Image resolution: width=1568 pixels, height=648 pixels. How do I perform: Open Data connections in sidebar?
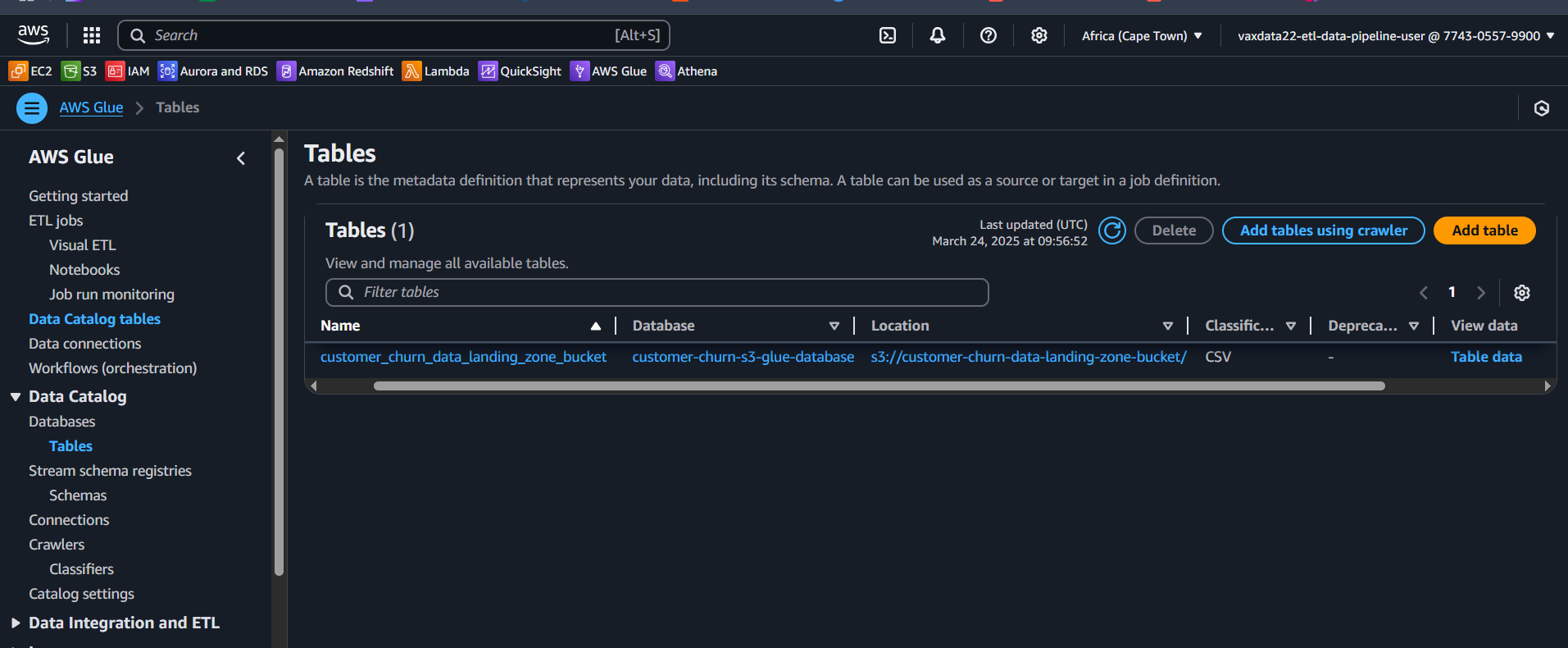tap(85, 344)
